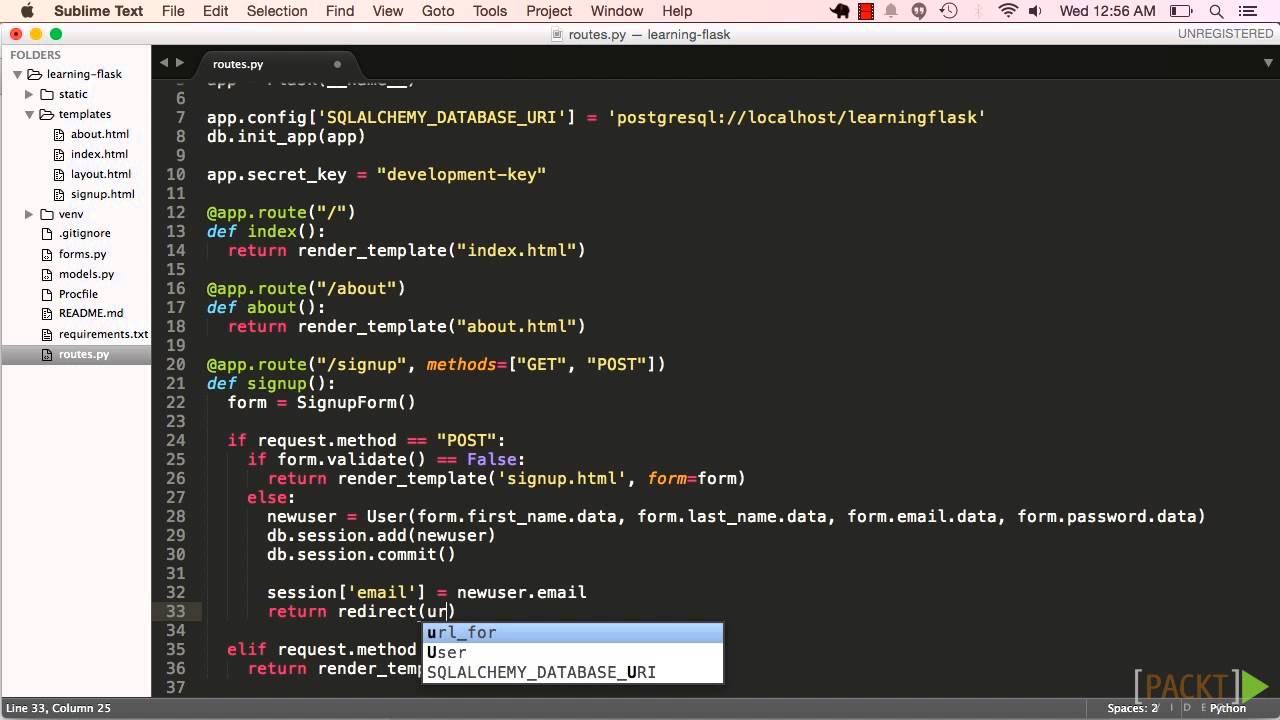This screenshot has width=1280, height=720.
Task: Click the Time Machine clock icon
Action: [948, 11]
